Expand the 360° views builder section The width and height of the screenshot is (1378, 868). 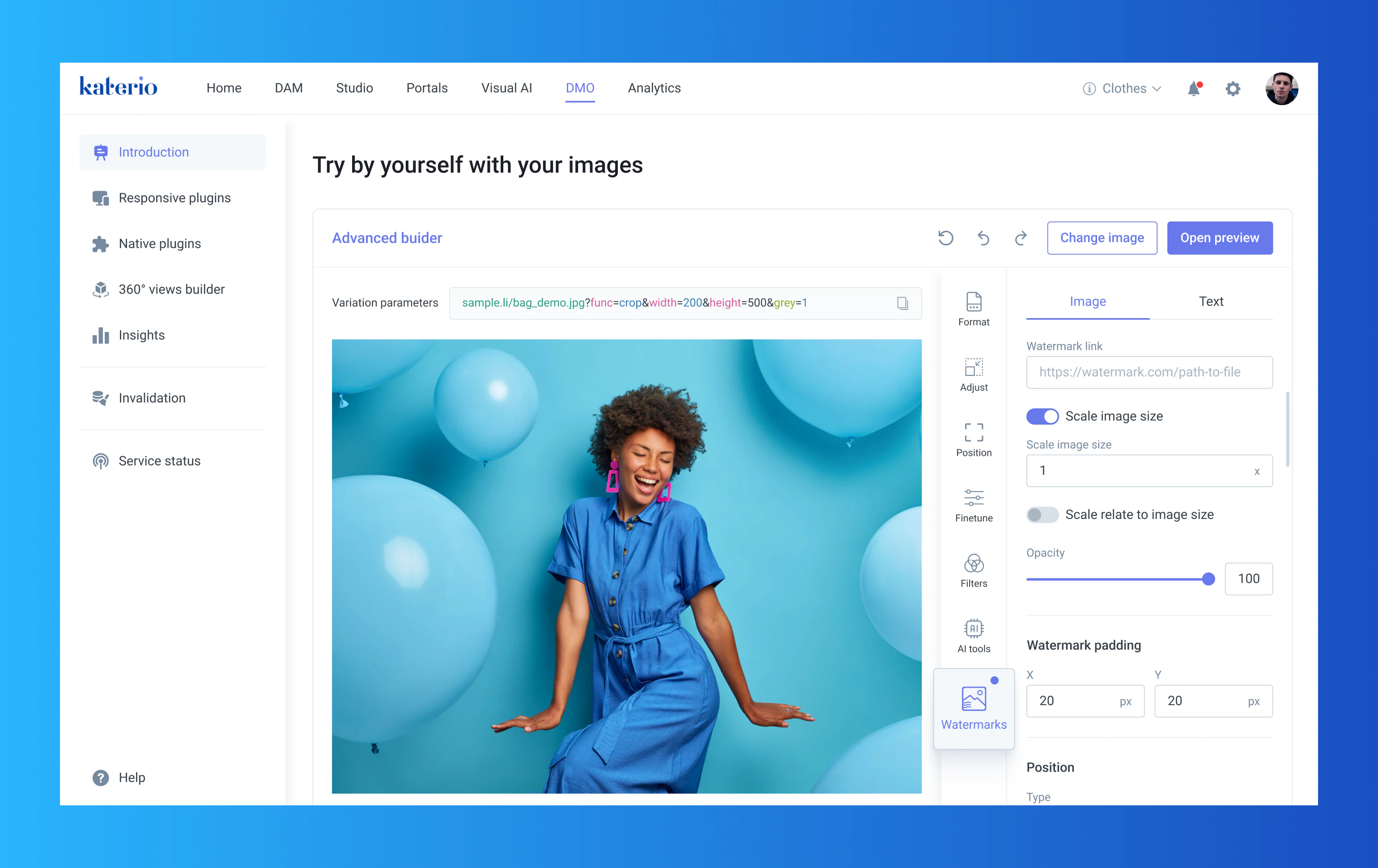click(x=171, y=289)
